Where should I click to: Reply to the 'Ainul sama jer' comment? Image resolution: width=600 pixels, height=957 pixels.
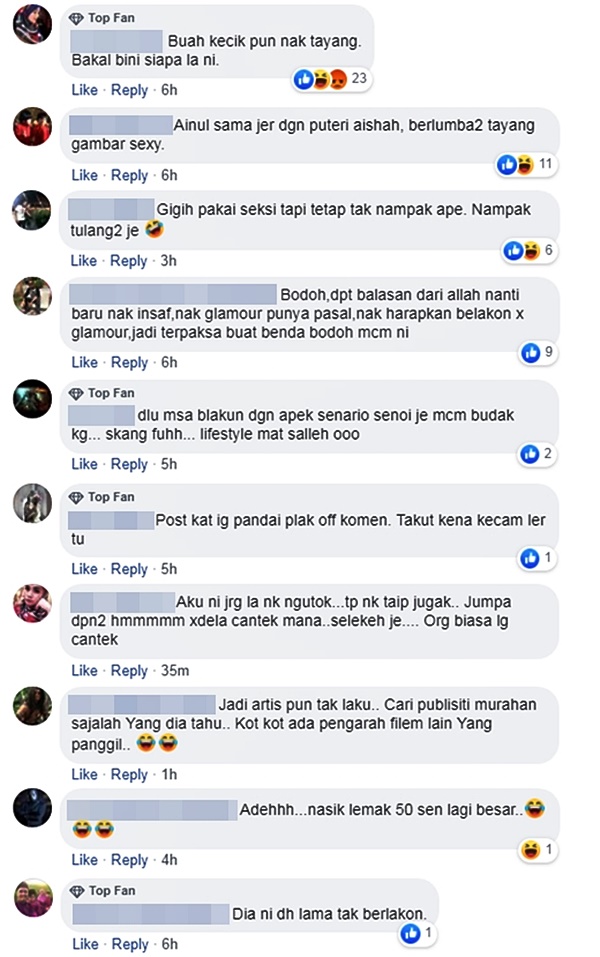[x=129, y=176]
